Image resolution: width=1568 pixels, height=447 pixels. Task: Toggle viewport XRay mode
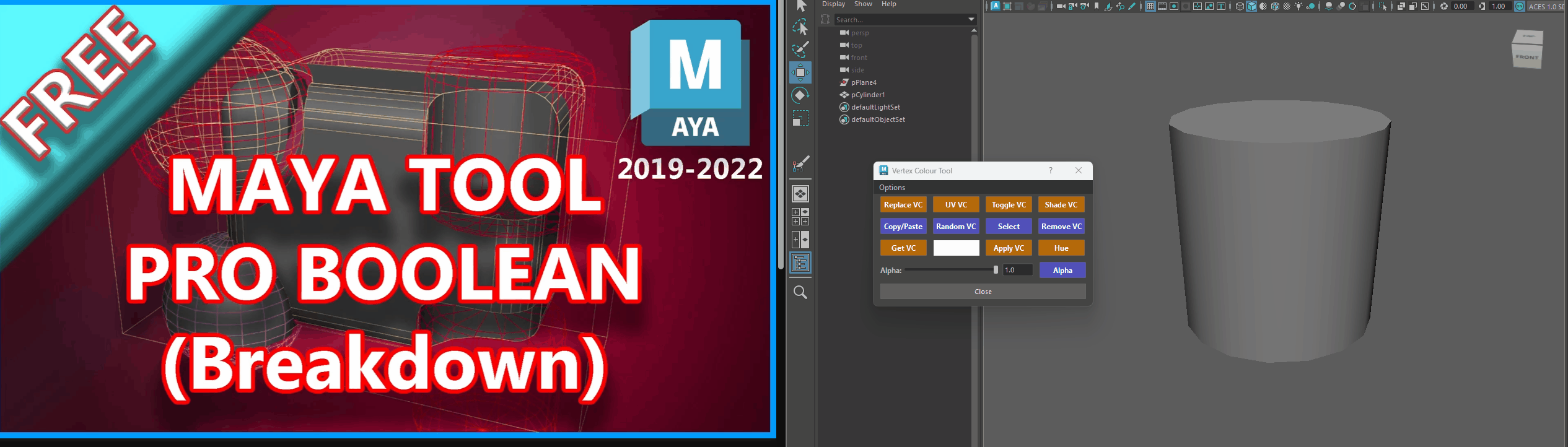[x=1401, y=6]
